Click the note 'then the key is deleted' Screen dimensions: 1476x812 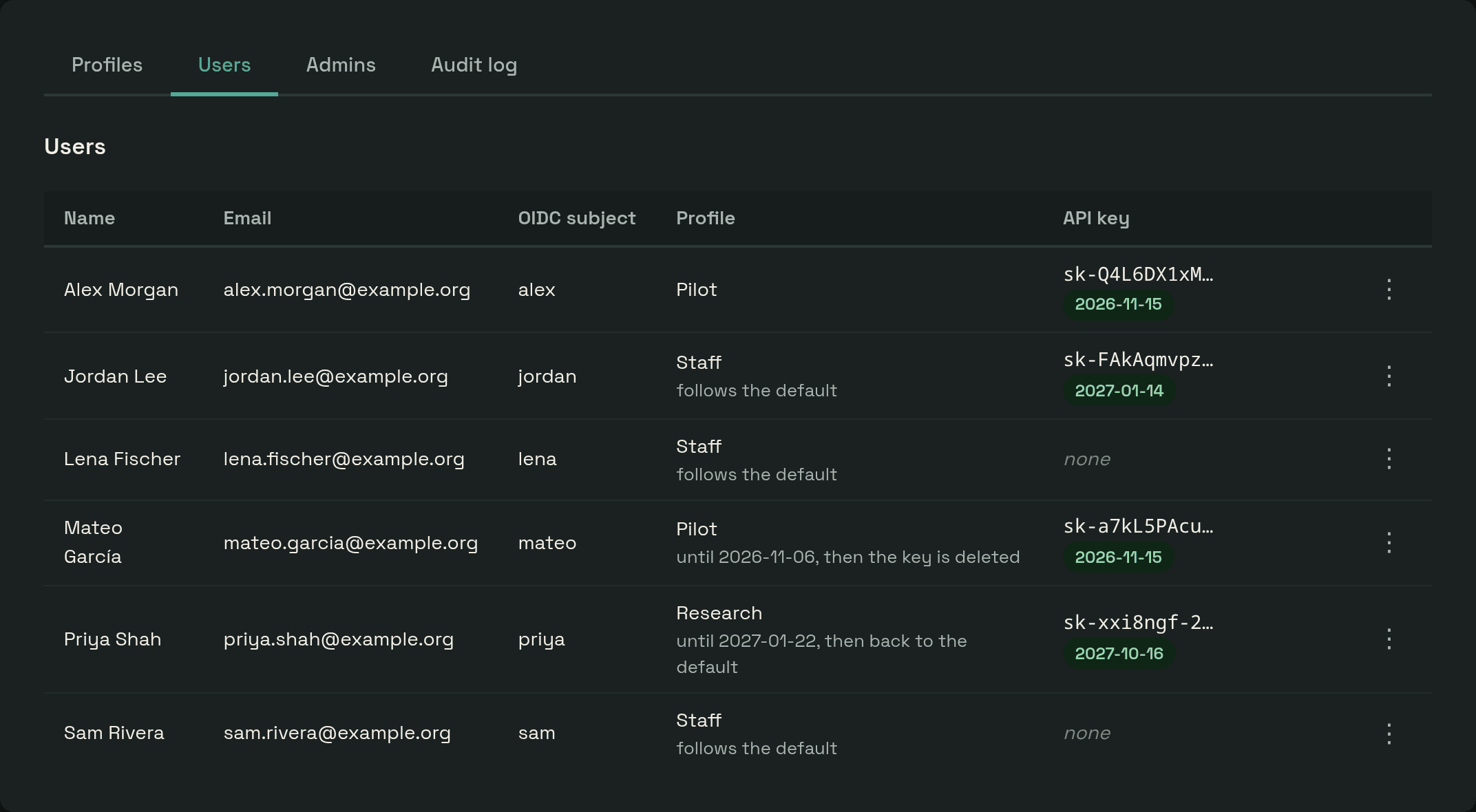tap(922, 557)
